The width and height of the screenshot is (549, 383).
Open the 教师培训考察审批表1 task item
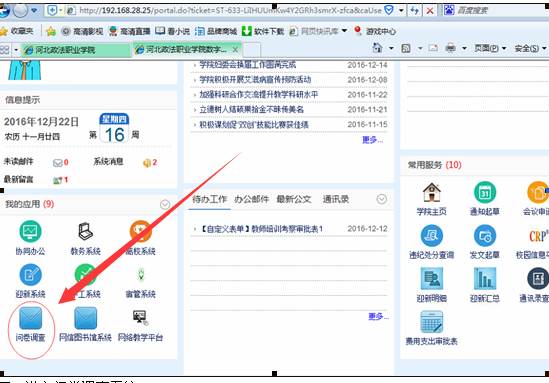261,229
